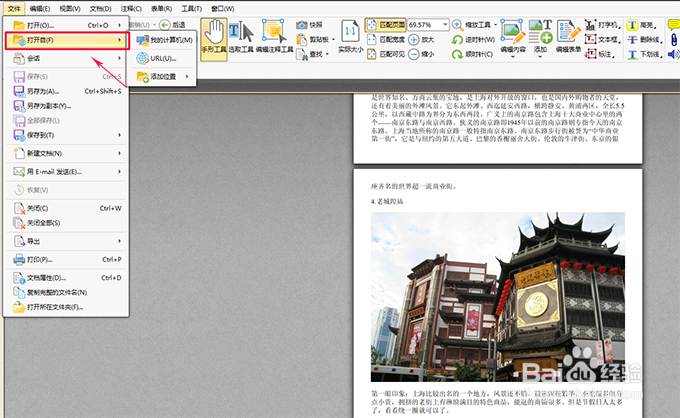The width and height of the screenshot is (680, 418).
Task: Click the 后退 back arrow button
Action: tap(172, 25)
